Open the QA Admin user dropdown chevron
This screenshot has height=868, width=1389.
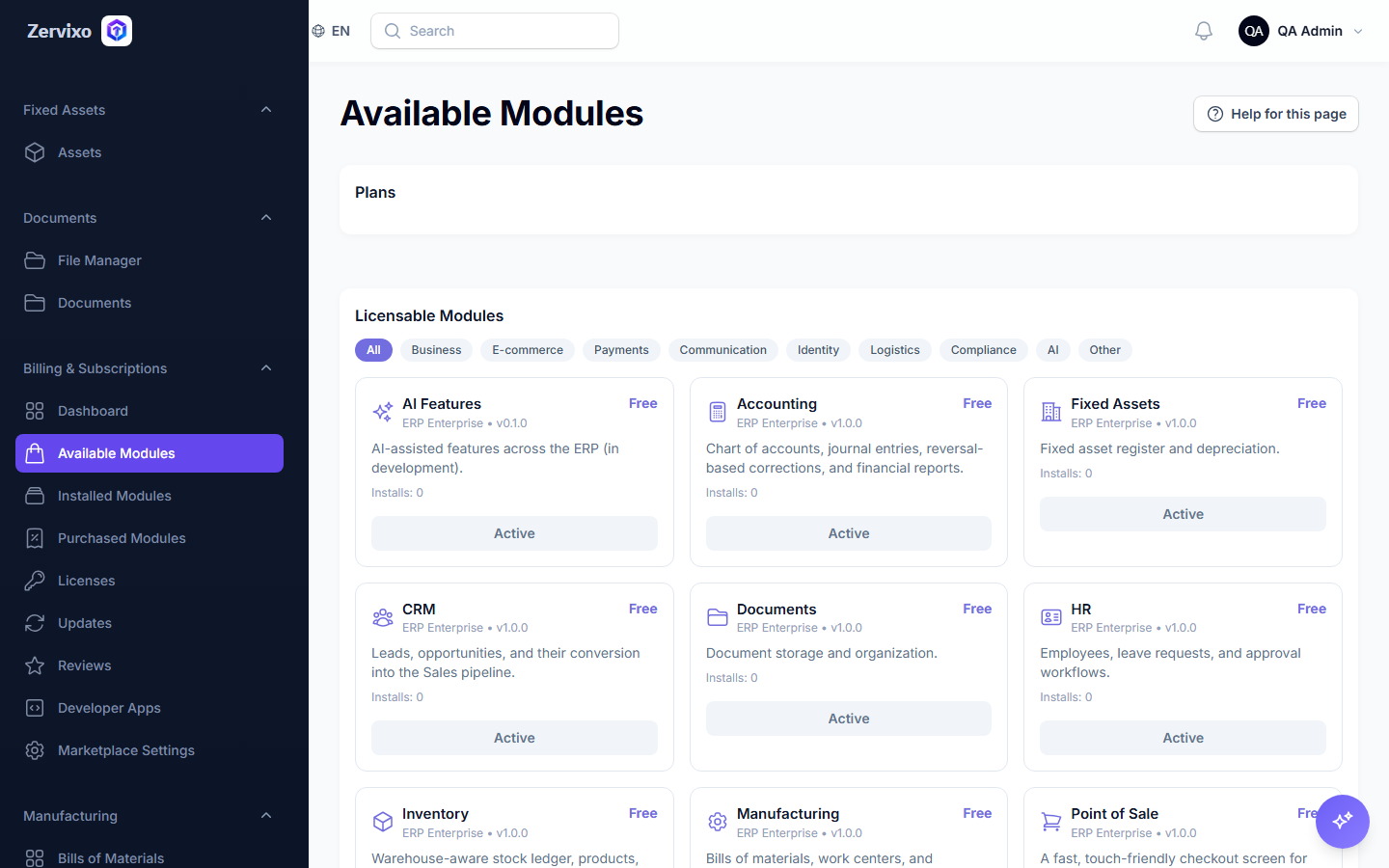pos(1358,31)
